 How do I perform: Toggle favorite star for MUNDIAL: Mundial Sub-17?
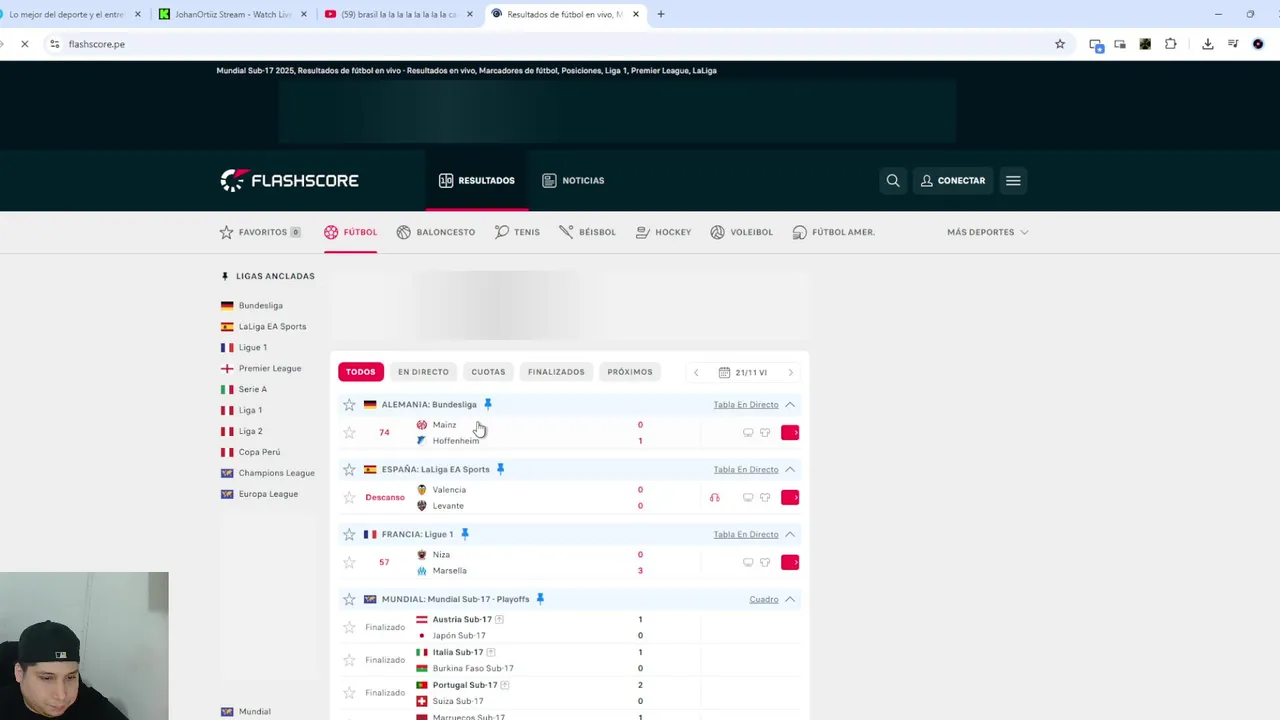tap(349, 599)
